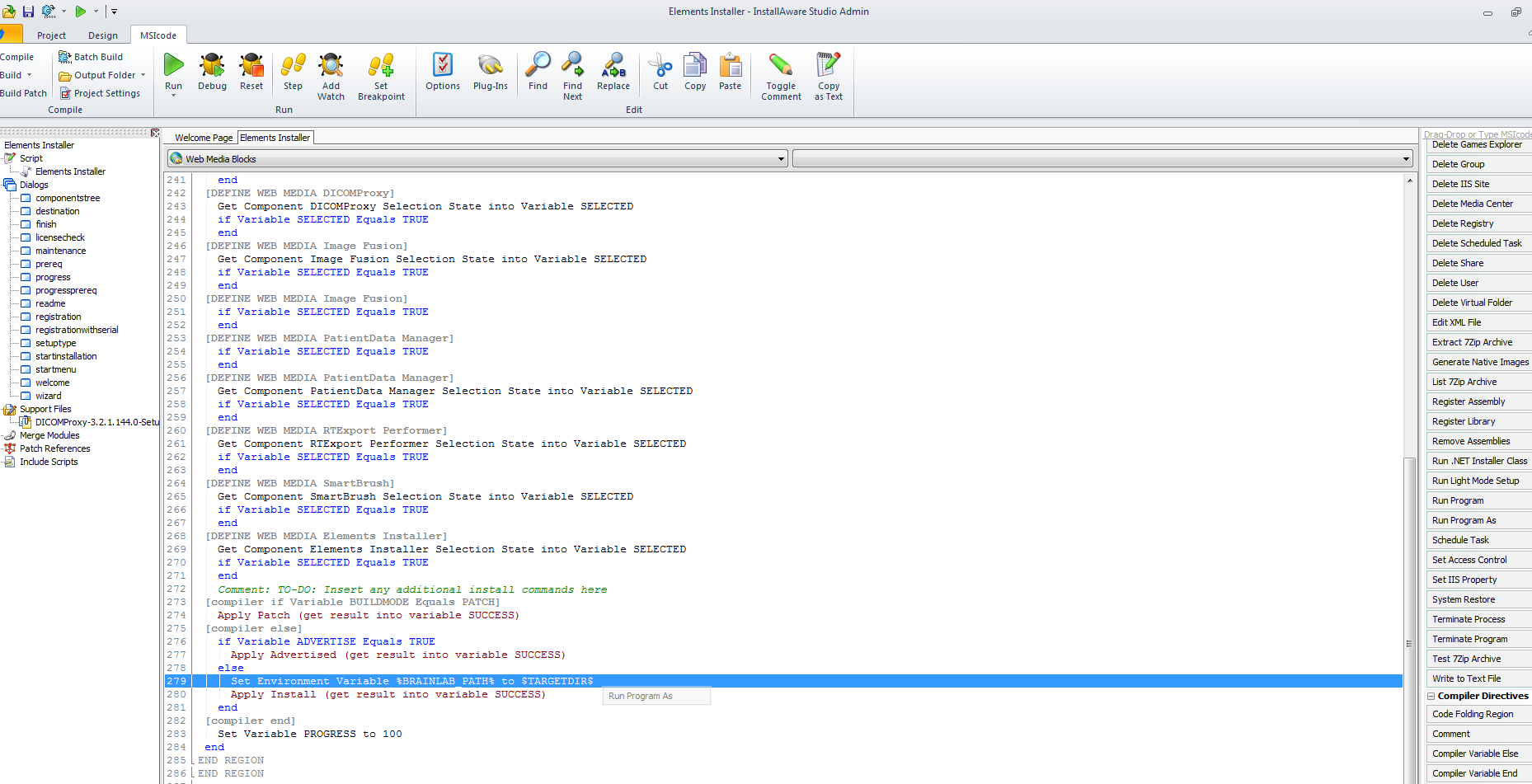Open Project Settings
The width and height of the screenshot is (1532, 784).
(x=101, y=93)
